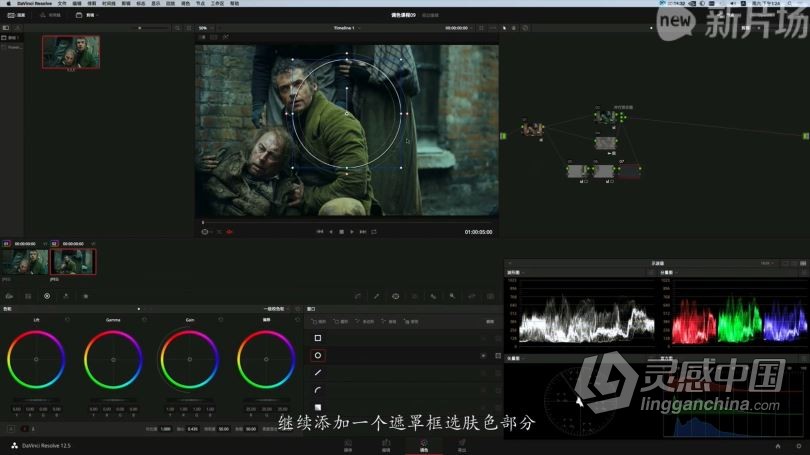
Task: Open the Qualifier eyedropper palette
Action: (377, 296)
